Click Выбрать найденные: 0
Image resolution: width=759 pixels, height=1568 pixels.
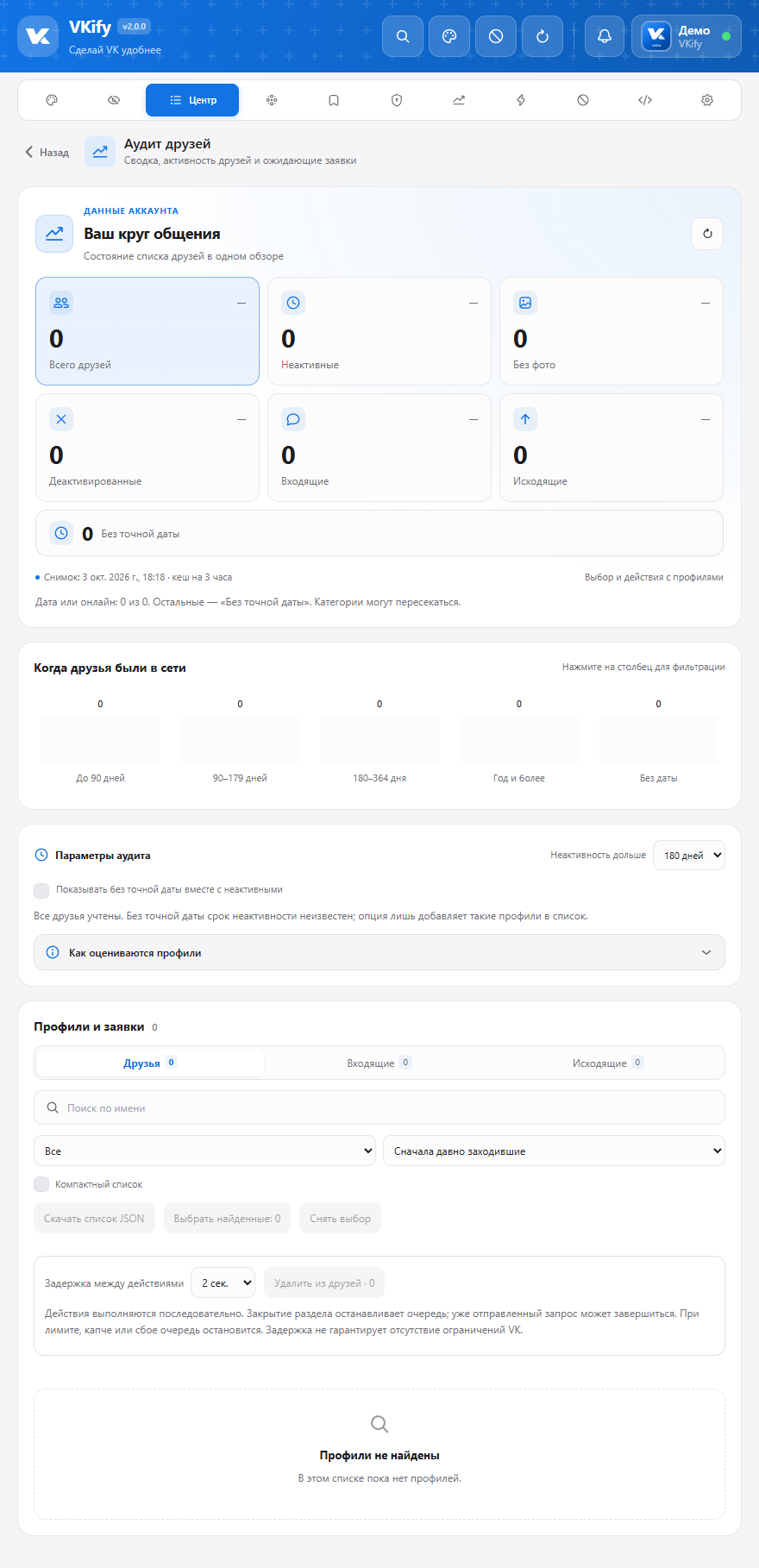[x=228, y=1219]
